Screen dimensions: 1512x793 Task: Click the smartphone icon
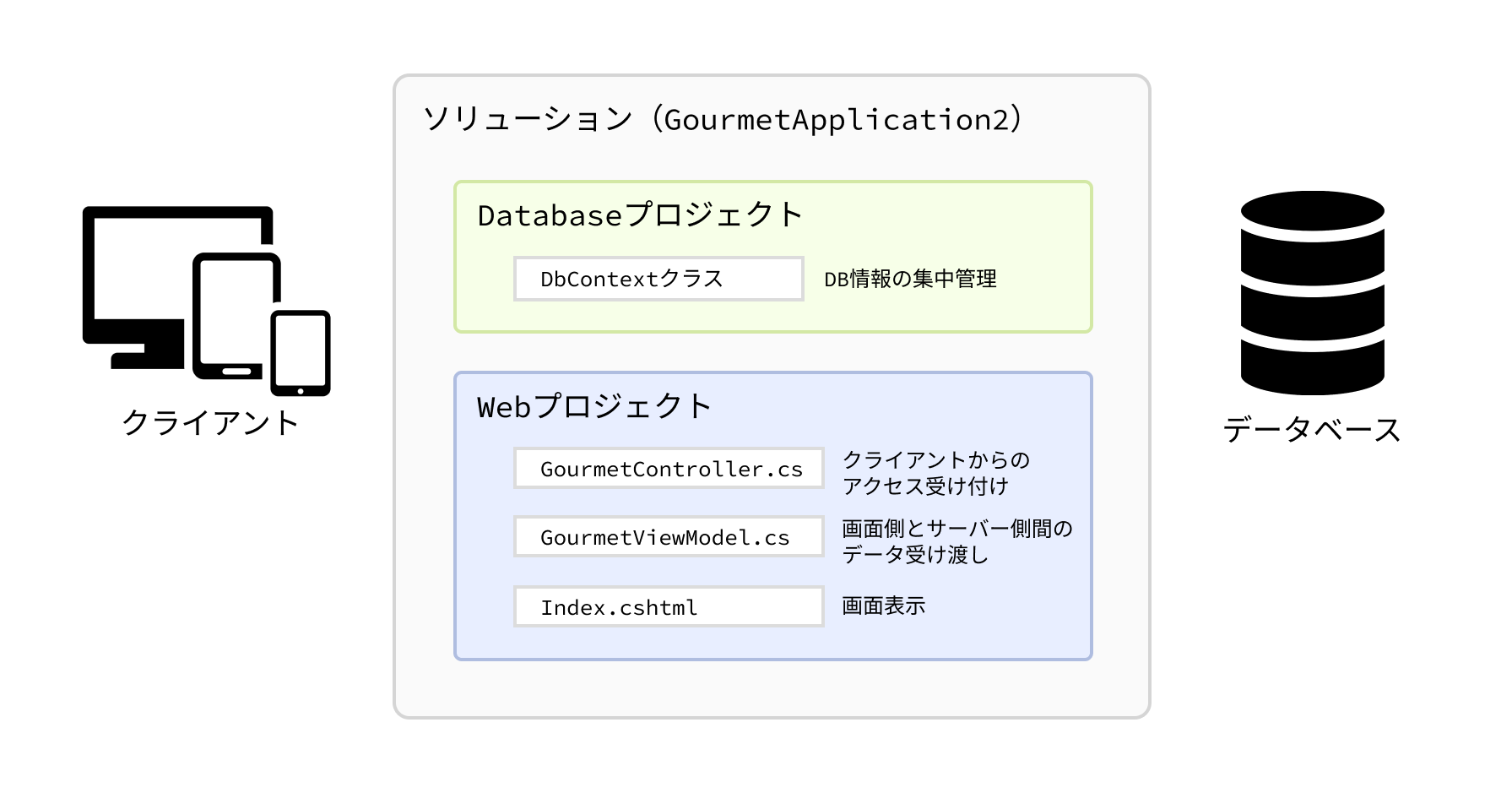pyautogui.click(x=301, y=353)
